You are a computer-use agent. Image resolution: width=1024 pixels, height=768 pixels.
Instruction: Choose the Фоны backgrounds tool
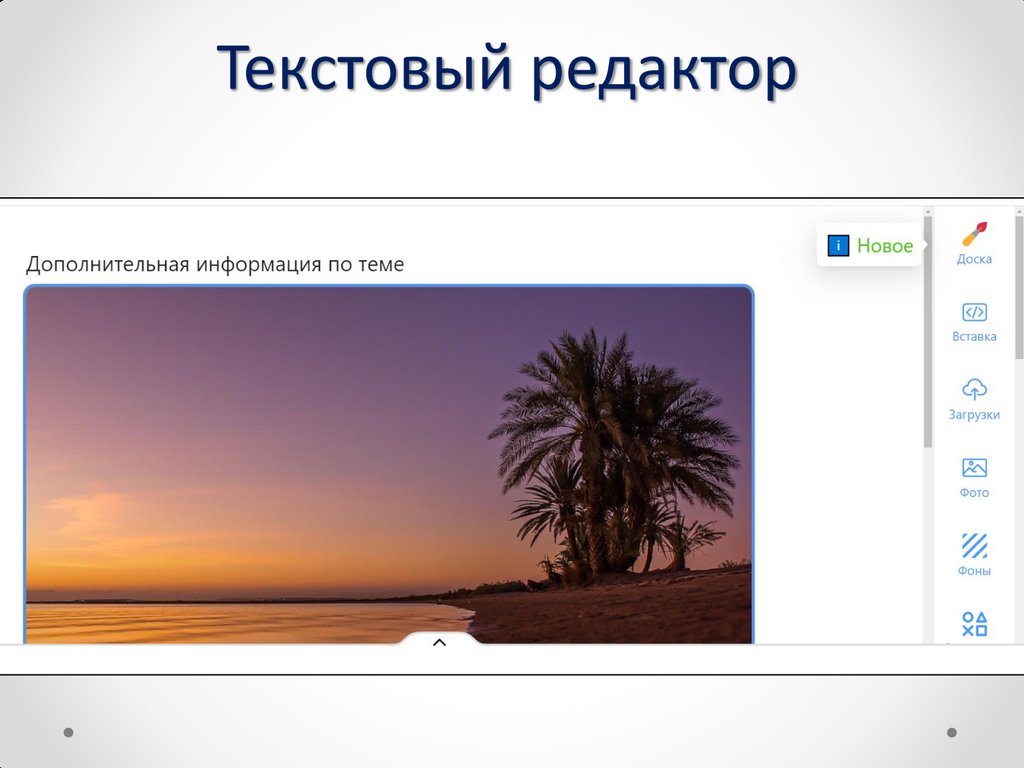pyautogui.click(x=974, y=555)
